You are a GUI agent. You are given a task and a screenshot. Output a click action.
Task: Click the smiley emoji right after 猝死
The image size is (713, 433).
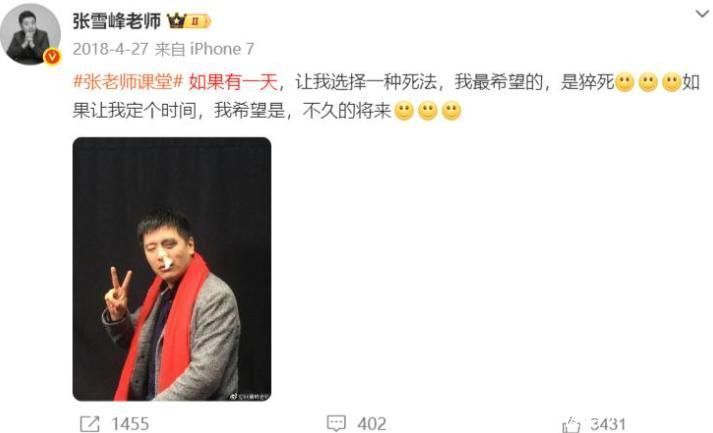pos(625,83)
